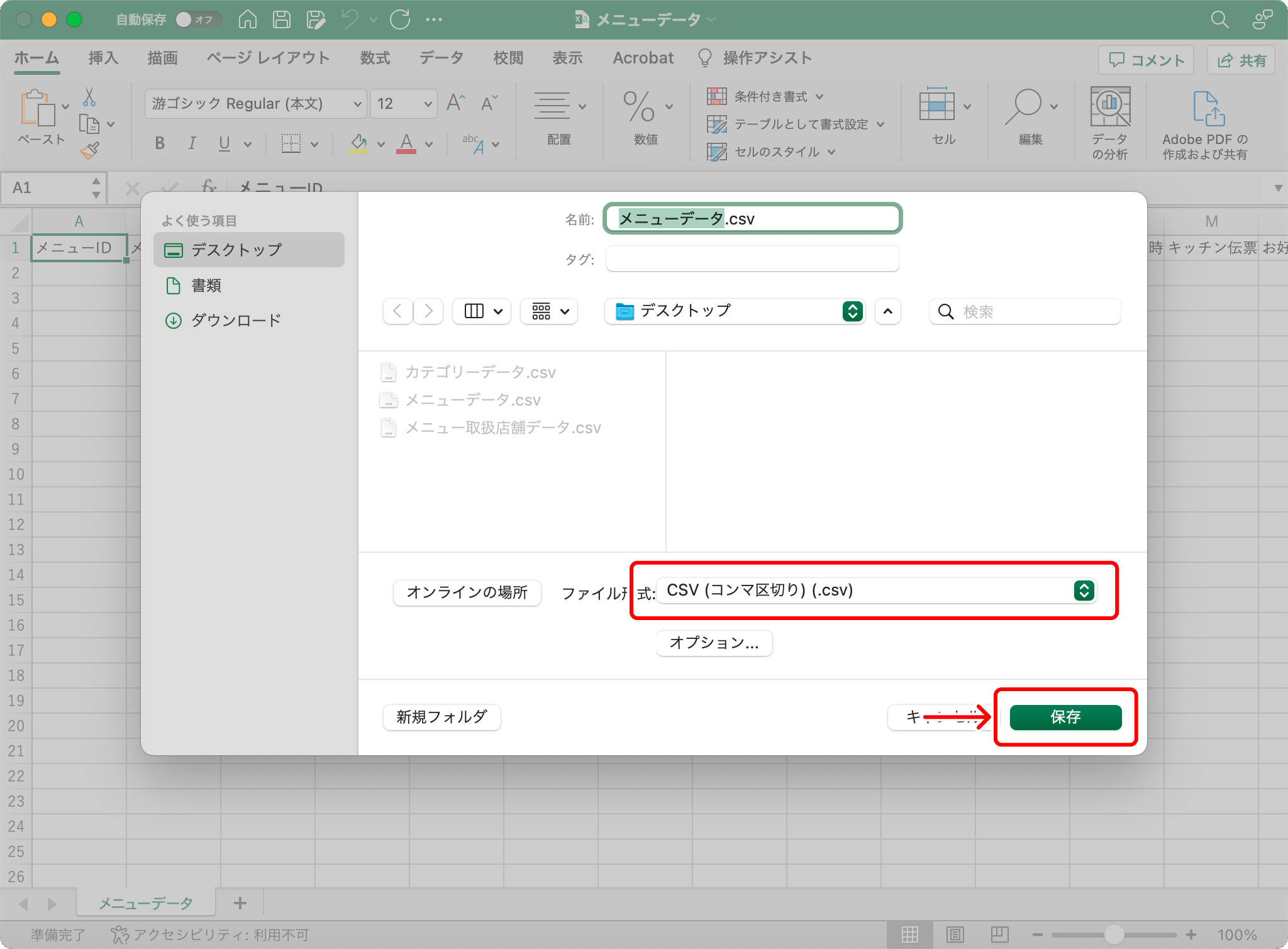Click the search magnifier in title bar
This screenshot has height=949, width=1288.
coord(1219,19)
